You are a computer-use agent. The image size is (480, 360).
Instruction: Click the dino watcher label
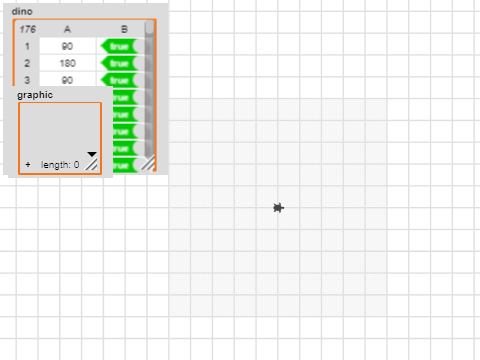click(22, 11)
